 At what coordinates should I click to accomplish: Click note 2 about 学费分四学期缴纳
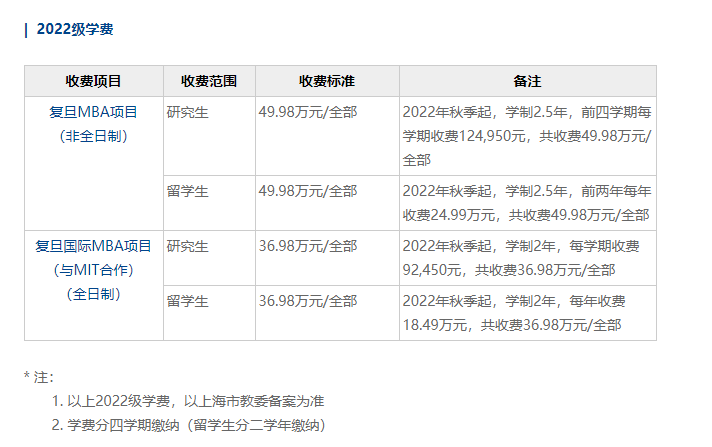pos(189,425)
